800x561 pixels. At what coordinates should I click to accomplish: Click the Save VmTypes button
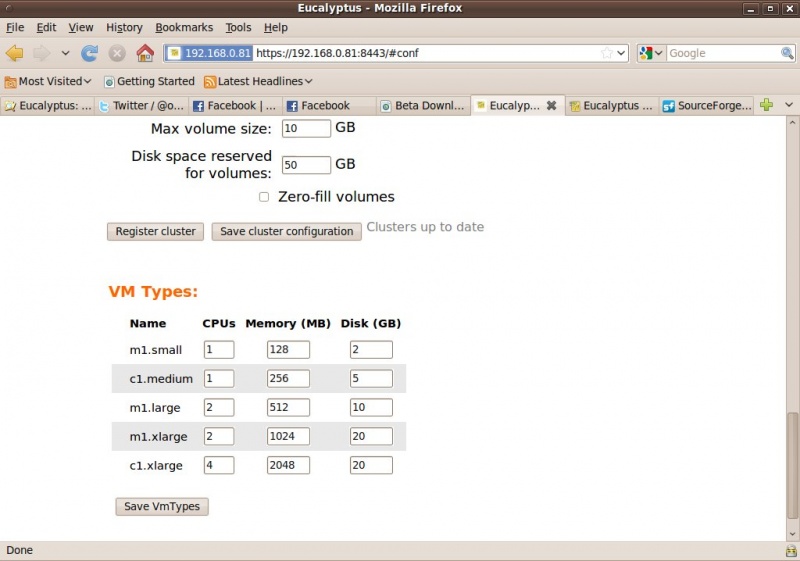(162, 506)
